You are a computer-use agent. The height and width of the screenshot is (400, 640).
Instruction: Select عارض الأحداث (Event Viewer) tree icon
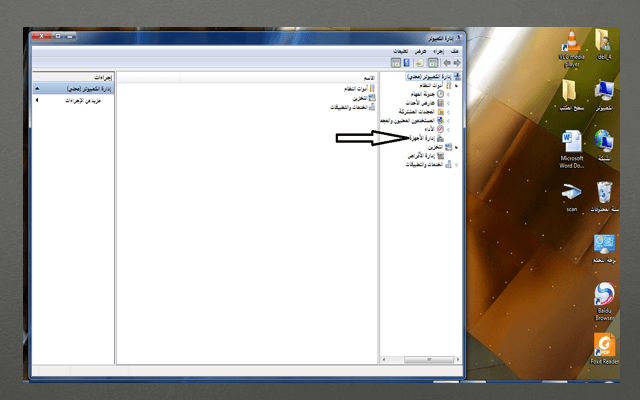point(440,103)
